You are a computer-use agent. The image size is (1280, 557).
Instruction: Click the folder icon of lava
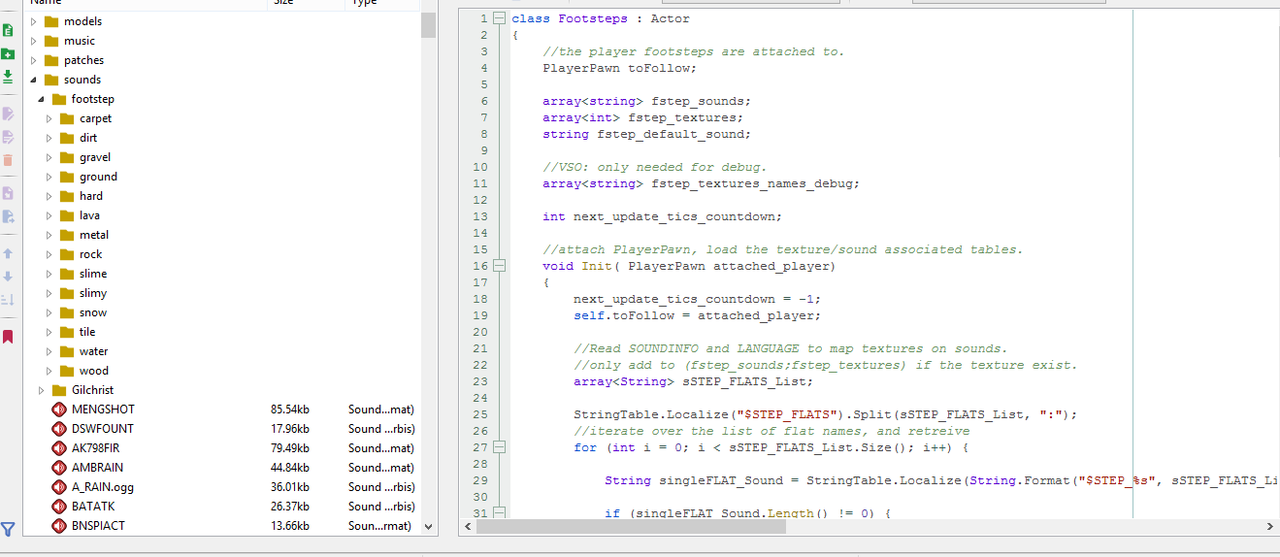pyautogui.click(x=67, y=215)
